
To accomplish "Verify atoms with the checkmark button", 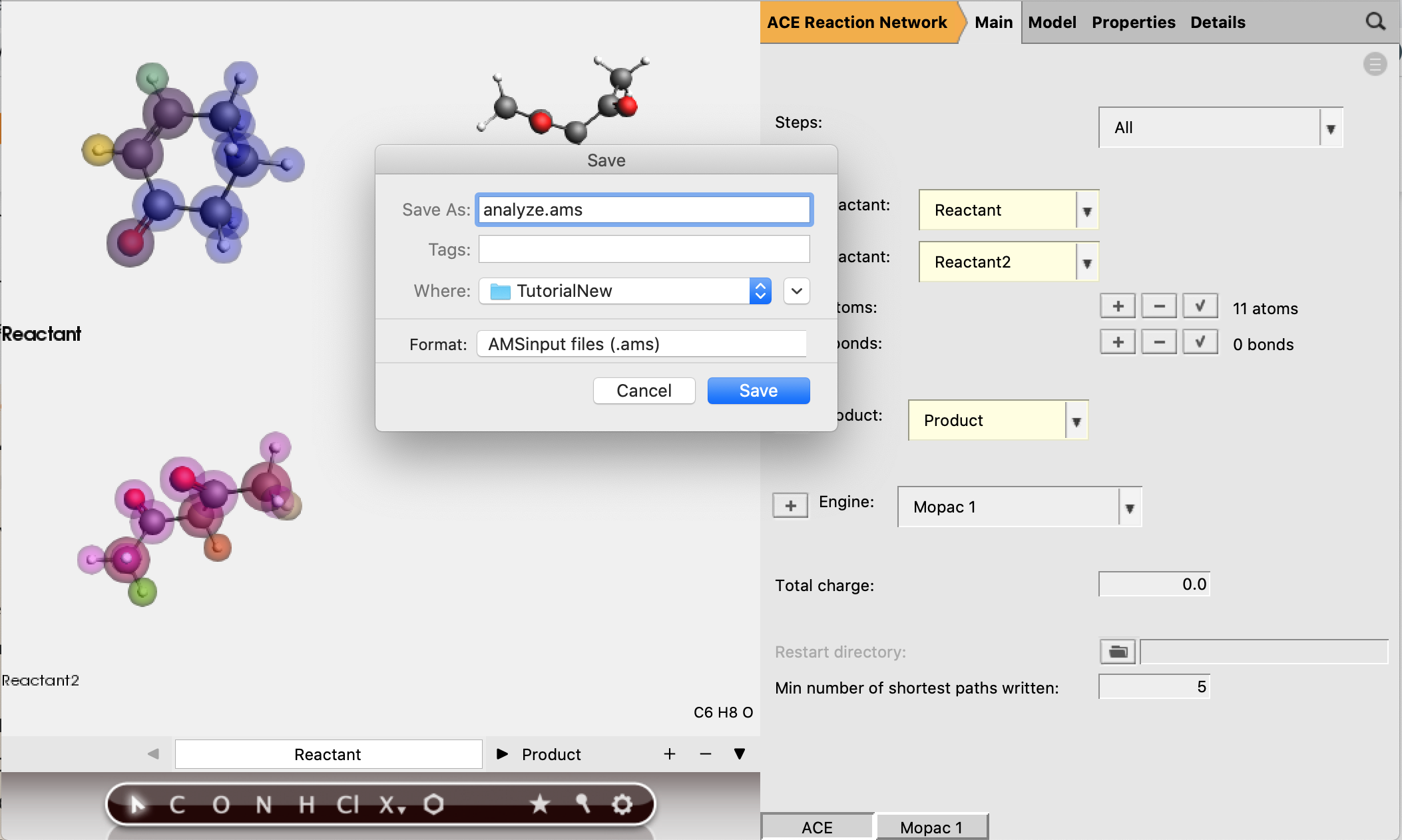I will pos(1200,306).
